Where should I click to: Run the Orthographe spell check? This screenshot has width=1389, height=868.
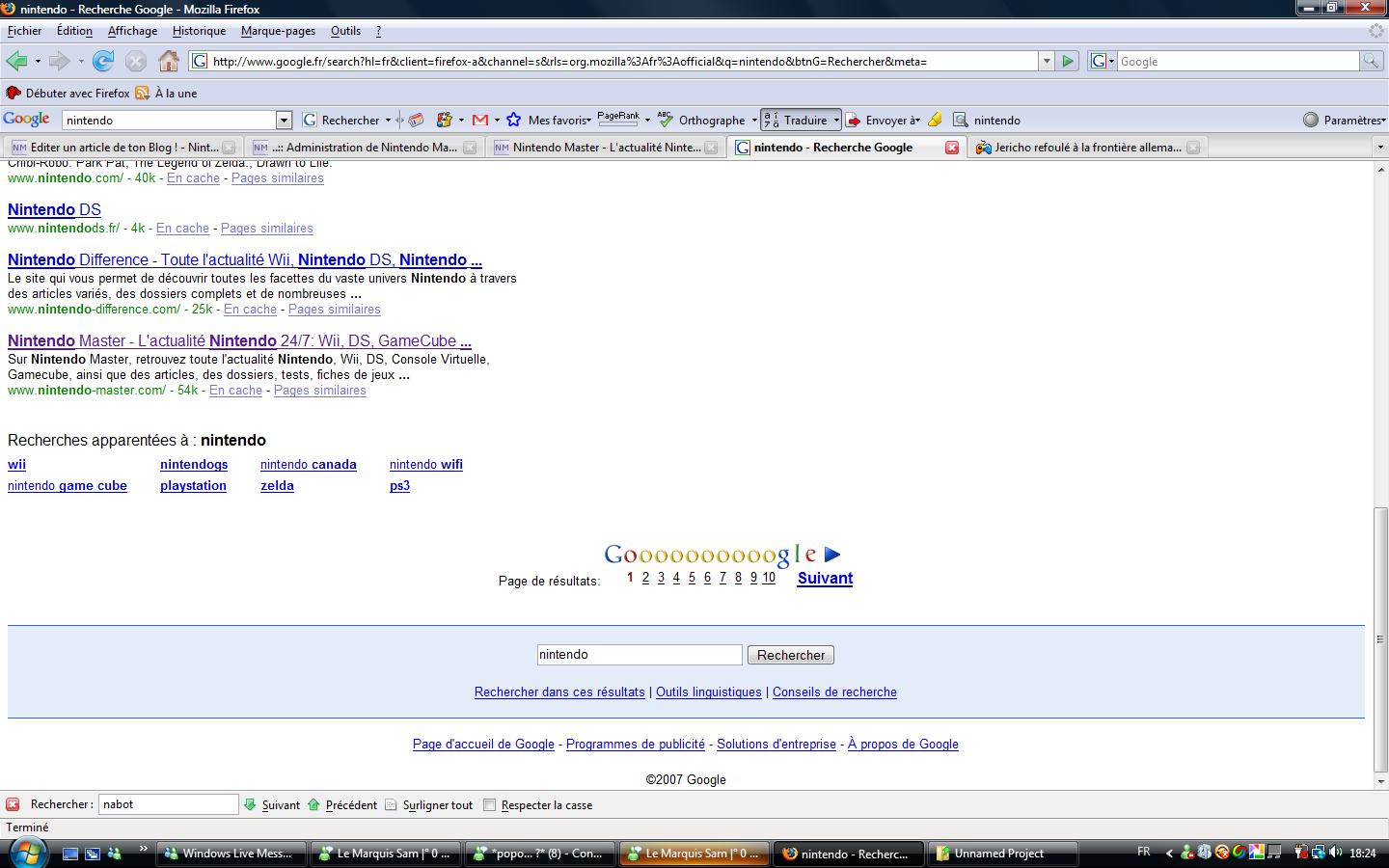click(701, 121)
